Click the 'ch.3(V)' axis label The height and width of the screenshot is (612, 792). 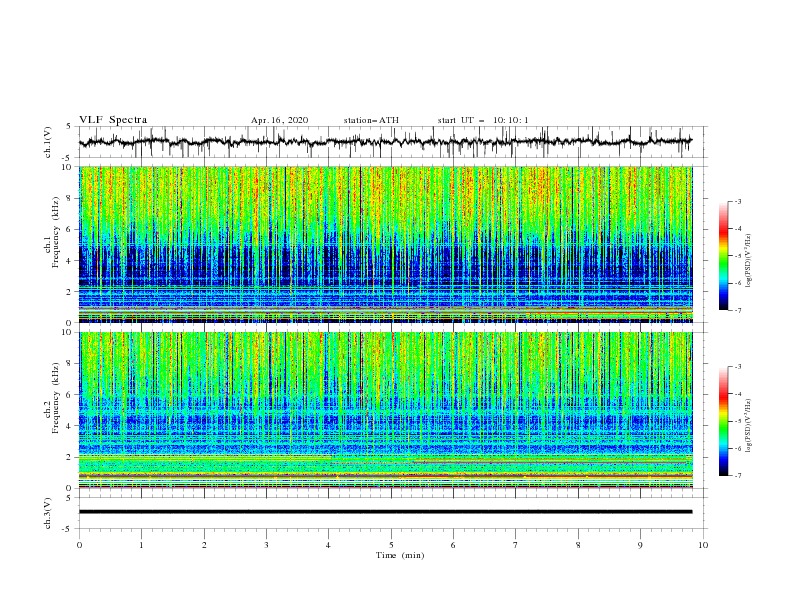48,513
